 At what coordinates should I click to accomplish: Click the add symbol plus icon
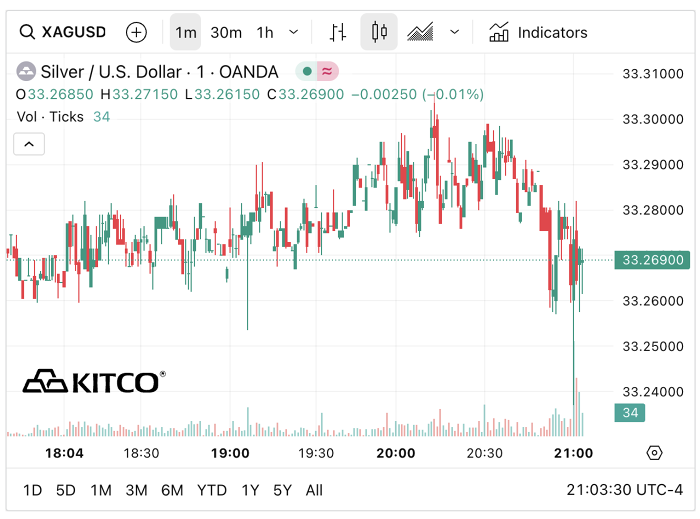coord(136,33)
